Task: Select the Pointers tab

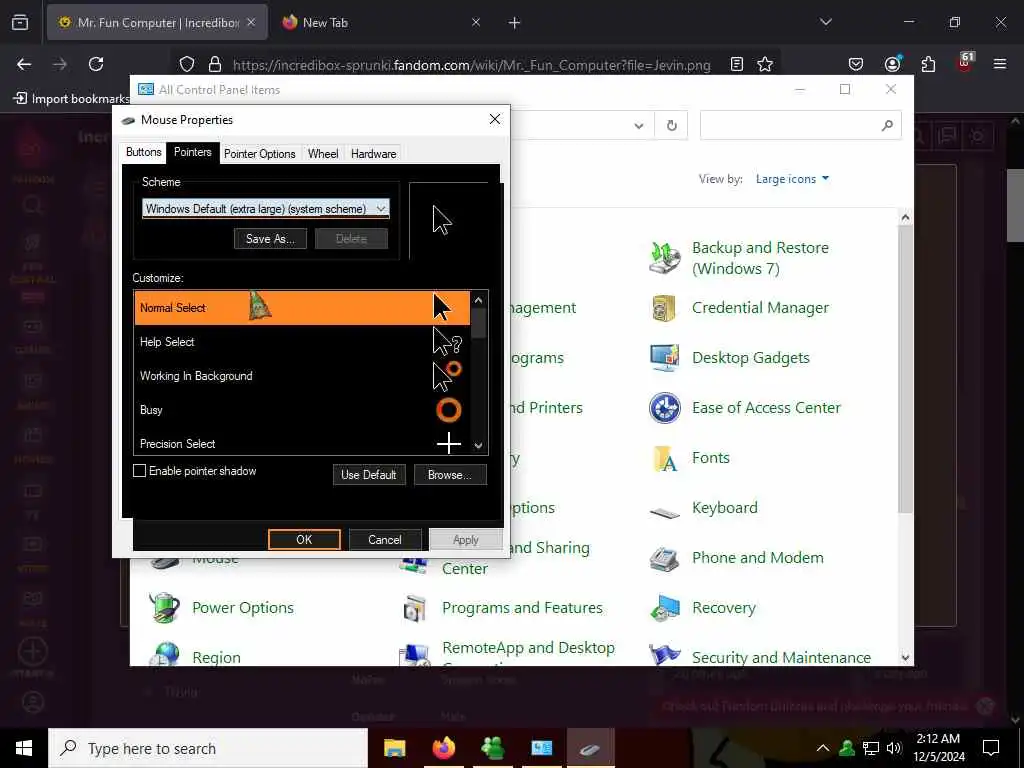Action: tap(193, 152)
